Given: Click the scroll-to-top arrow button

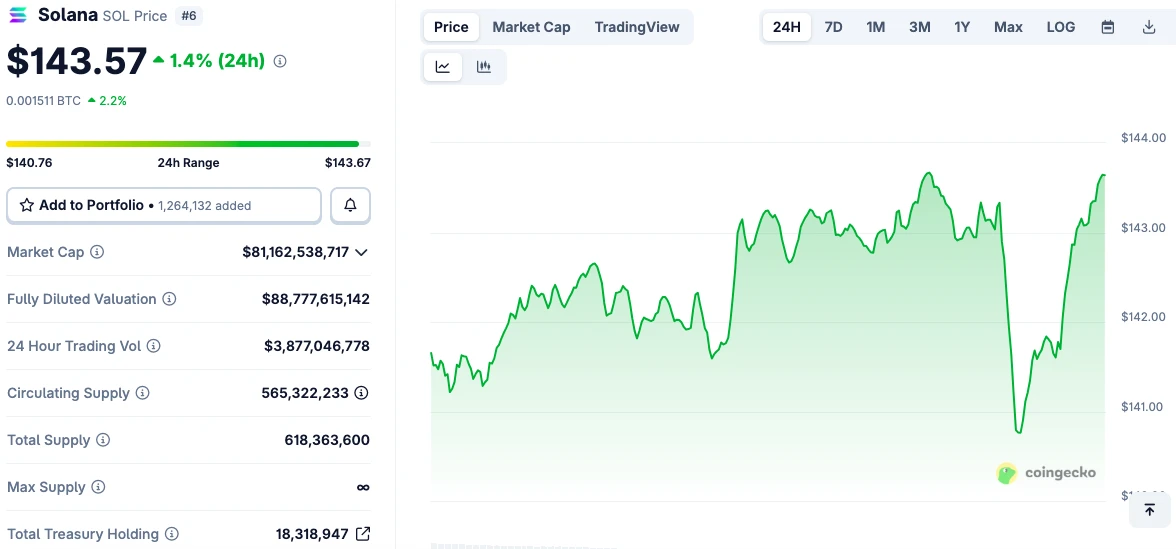Looking at the screenshot, I should [1149, 510].
